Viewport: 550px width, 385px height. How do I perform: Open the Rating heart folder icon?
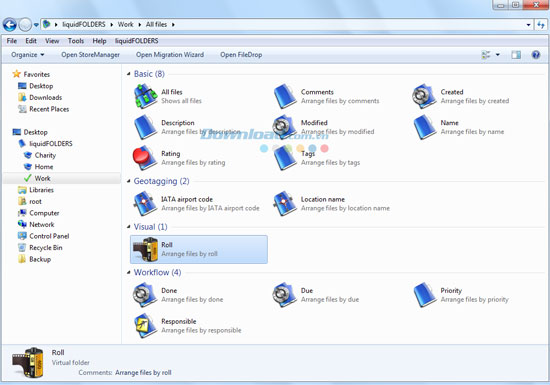point(145,158)
